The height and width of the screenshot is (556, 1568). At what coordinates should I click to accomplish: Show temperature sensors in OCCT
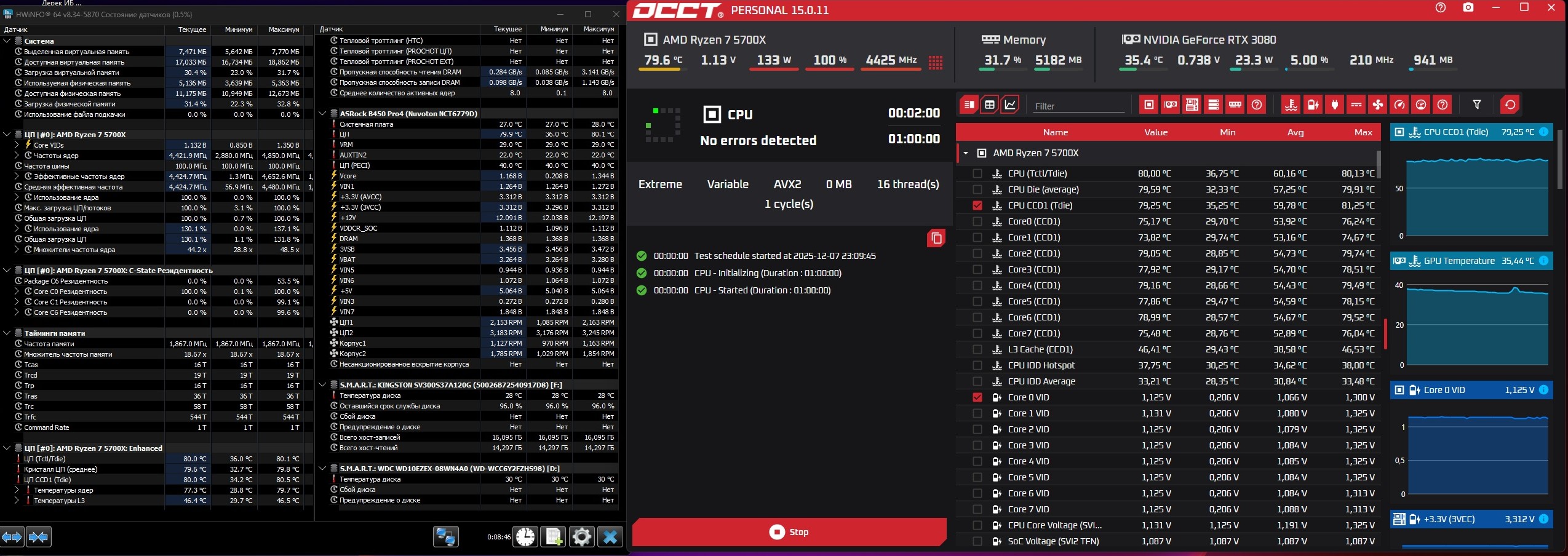(x=1291, y=105)
